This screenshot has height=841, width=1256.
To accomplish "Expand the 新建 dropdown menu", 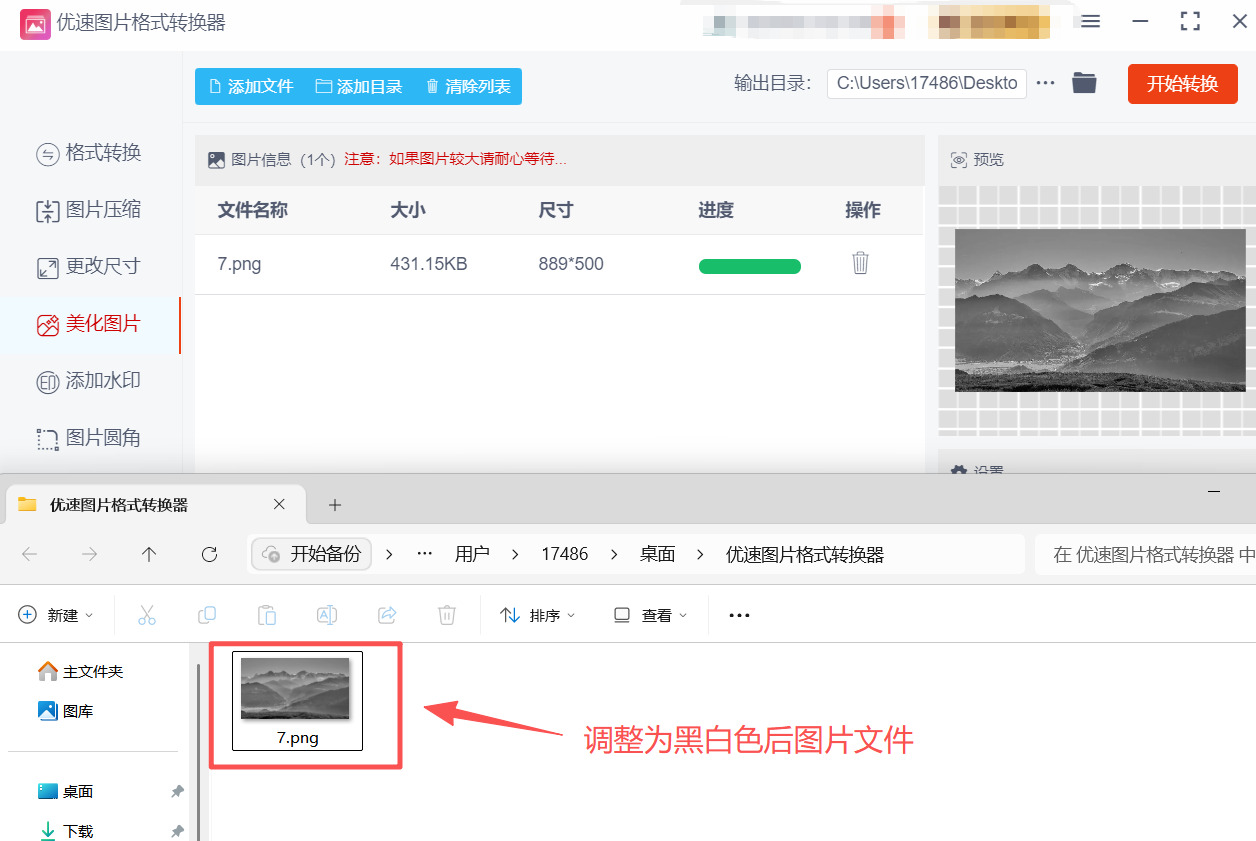I will (57, 615).
